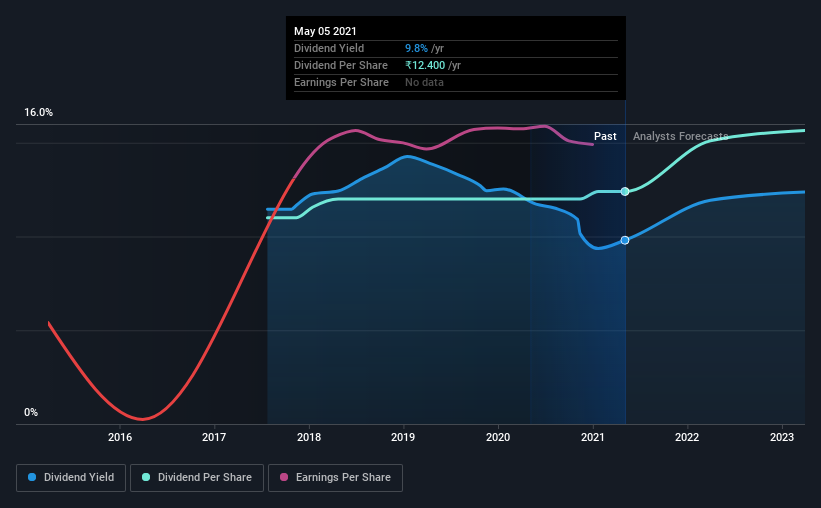Click the May 05 2021 tooltip date
Screen dimensions: 821x508
pyautogui.click(x=325, y=31)
